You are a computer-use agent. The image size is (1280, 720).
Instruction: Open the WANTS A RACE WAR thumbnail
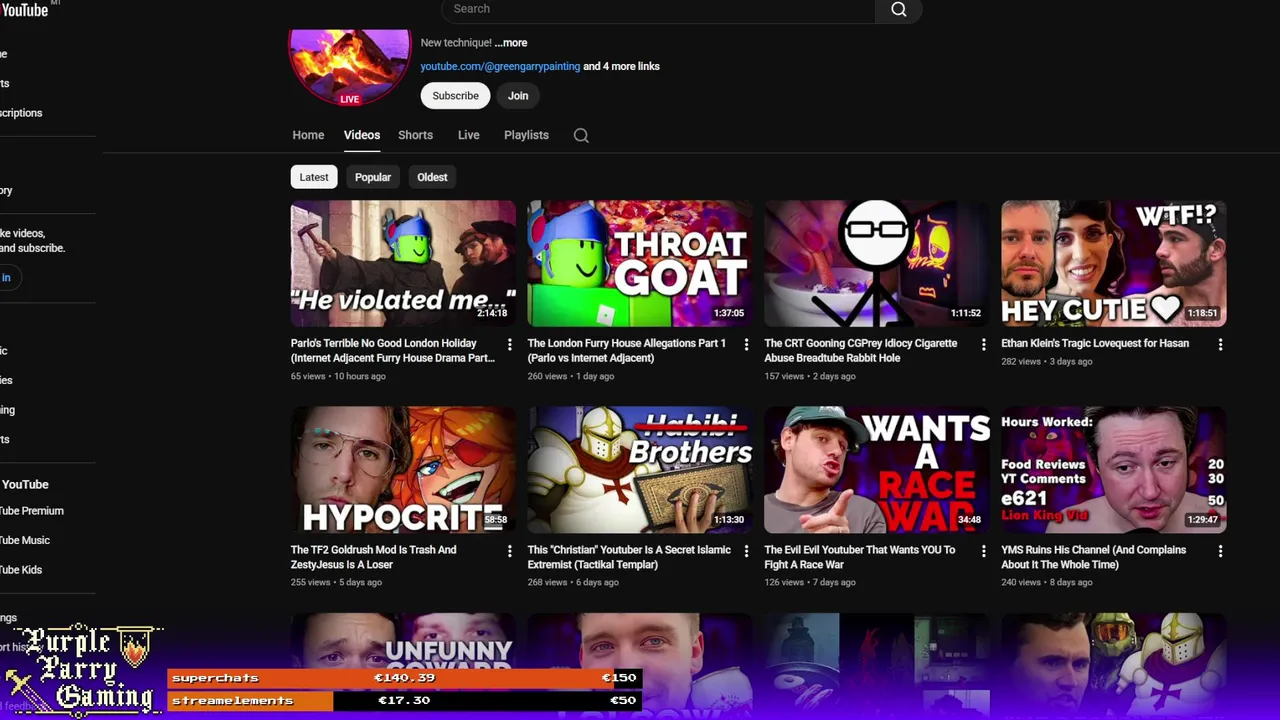coord(877,470)
